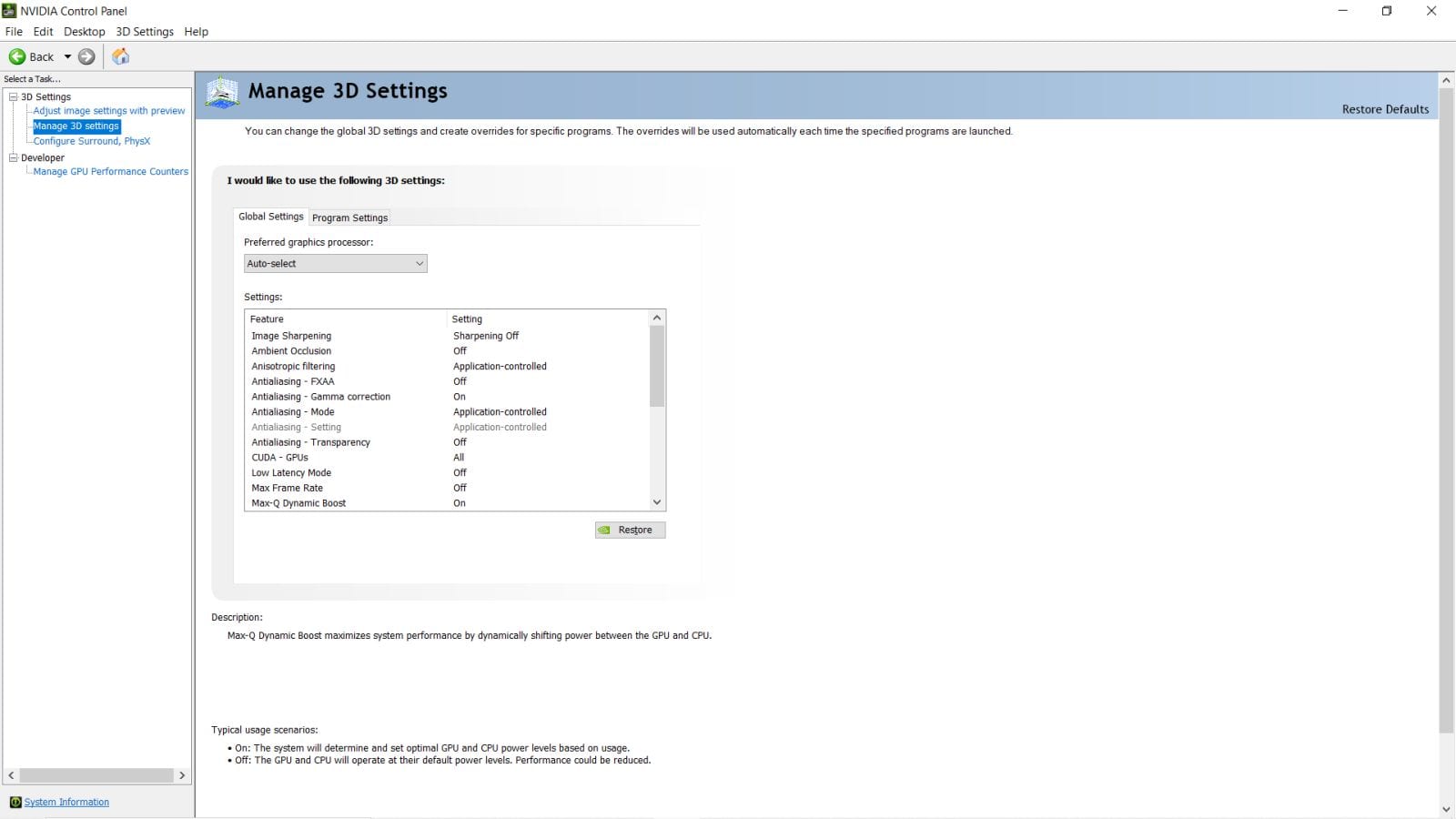1456x819 pixels.
Task: Click the Sharpening Off setting value
Action: (486, 336)
